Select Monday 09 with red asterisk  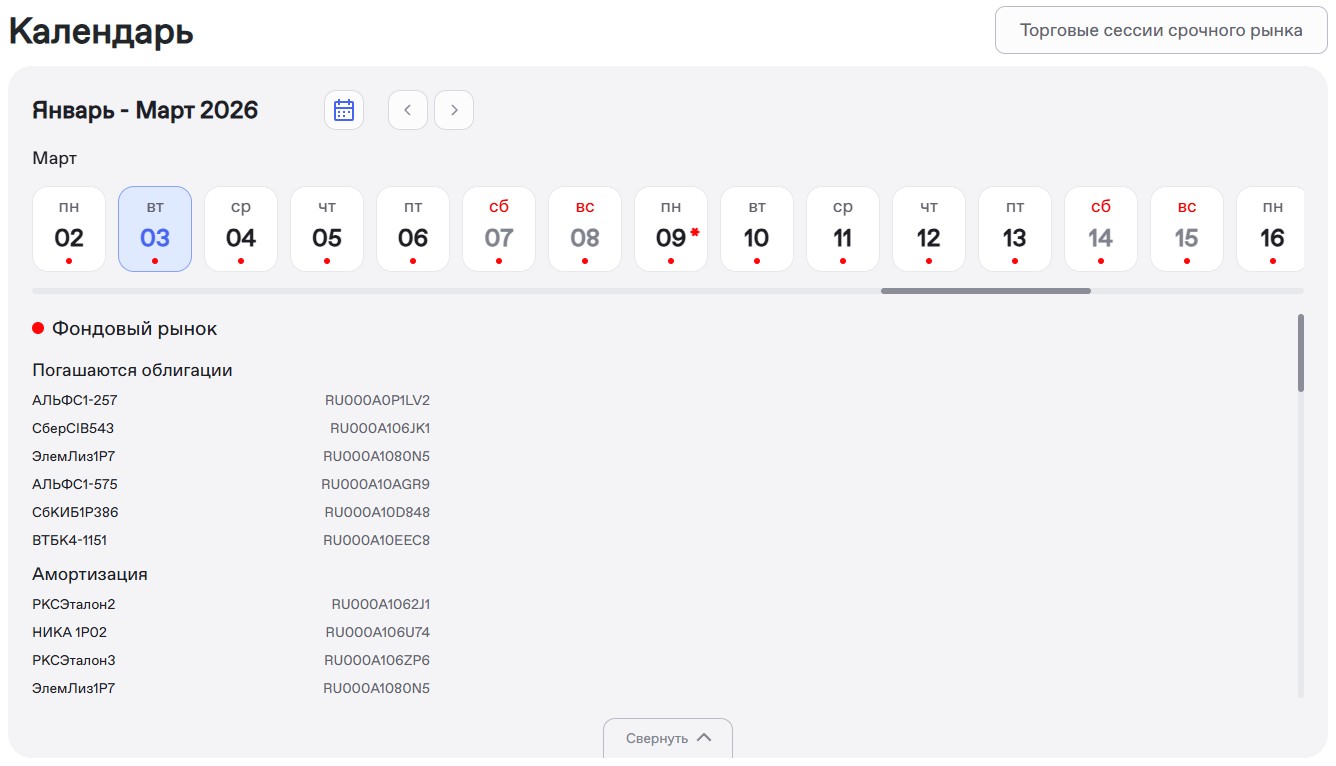click(x=671, y=229)
